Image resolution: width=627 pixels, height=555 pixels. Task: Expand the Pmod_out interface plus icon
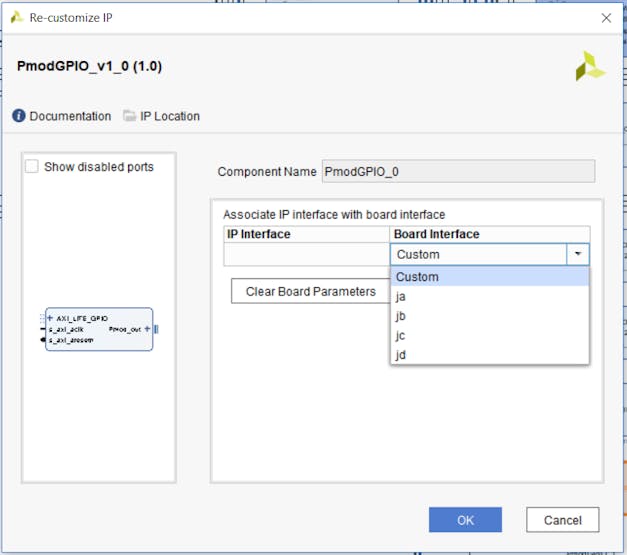[x=147, y=329]
